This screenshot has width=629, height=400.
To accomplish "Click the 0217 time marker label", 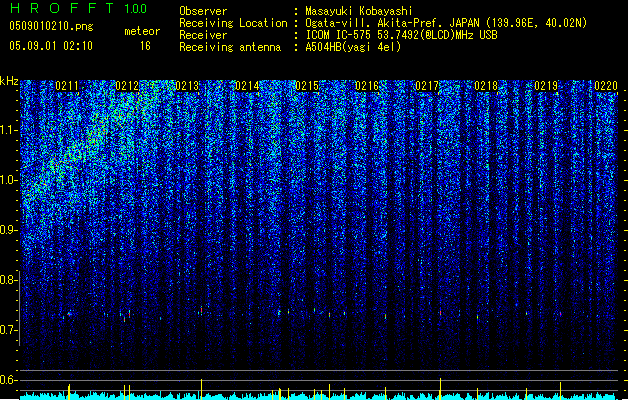I will point(427,86).
